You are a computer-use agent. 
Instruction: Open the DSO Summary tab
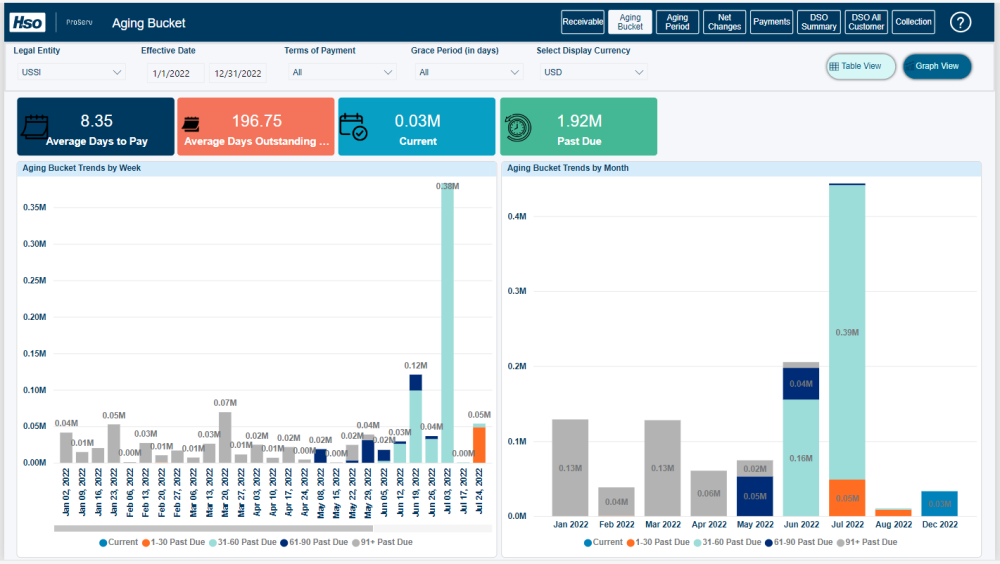pos(819,22)
